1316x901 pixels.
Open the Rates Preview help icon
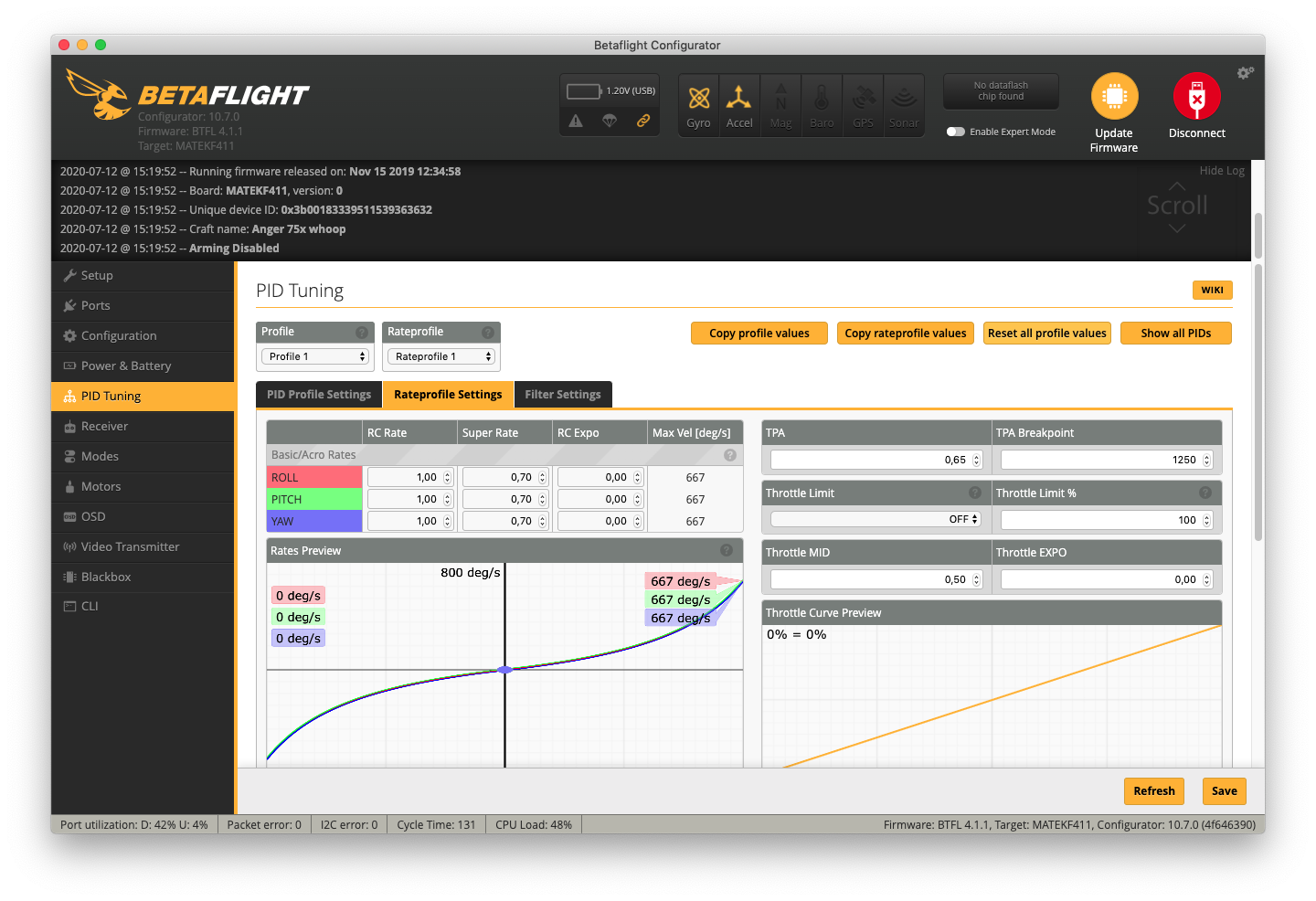point(727,550)
